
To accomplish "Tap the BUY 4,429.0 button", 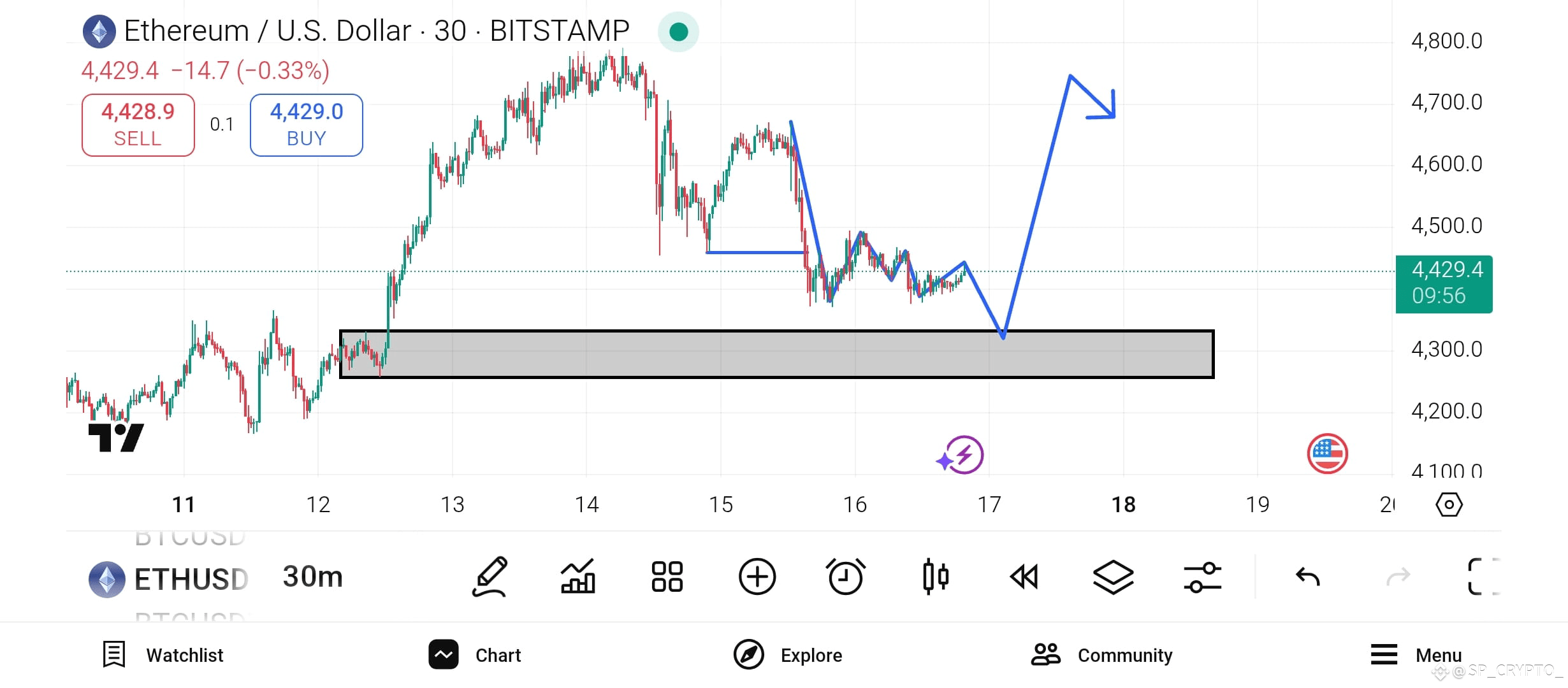I will pos(307,125).
